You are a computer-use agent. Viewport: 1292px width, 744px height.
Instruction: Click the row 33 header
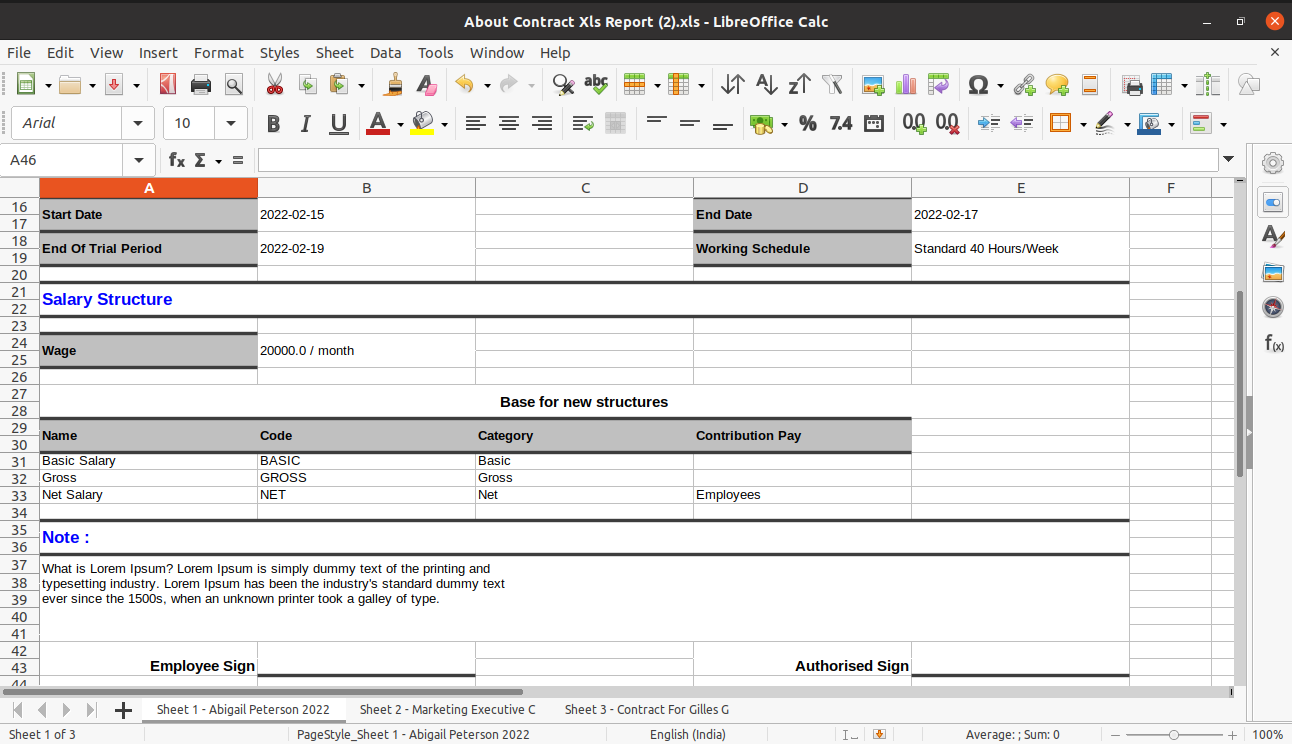click(x=19, y=495)
